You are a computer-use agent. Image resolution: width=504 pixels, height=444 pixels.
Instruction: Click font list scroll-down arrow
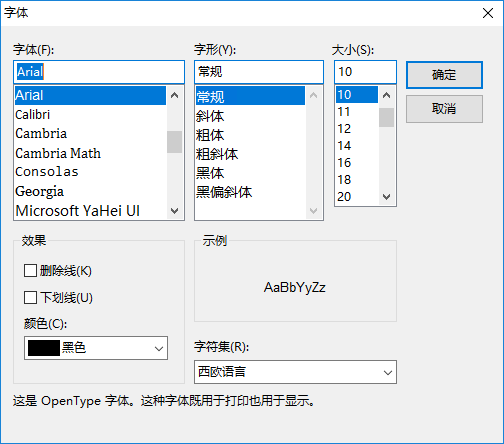[x=175, y=211]
